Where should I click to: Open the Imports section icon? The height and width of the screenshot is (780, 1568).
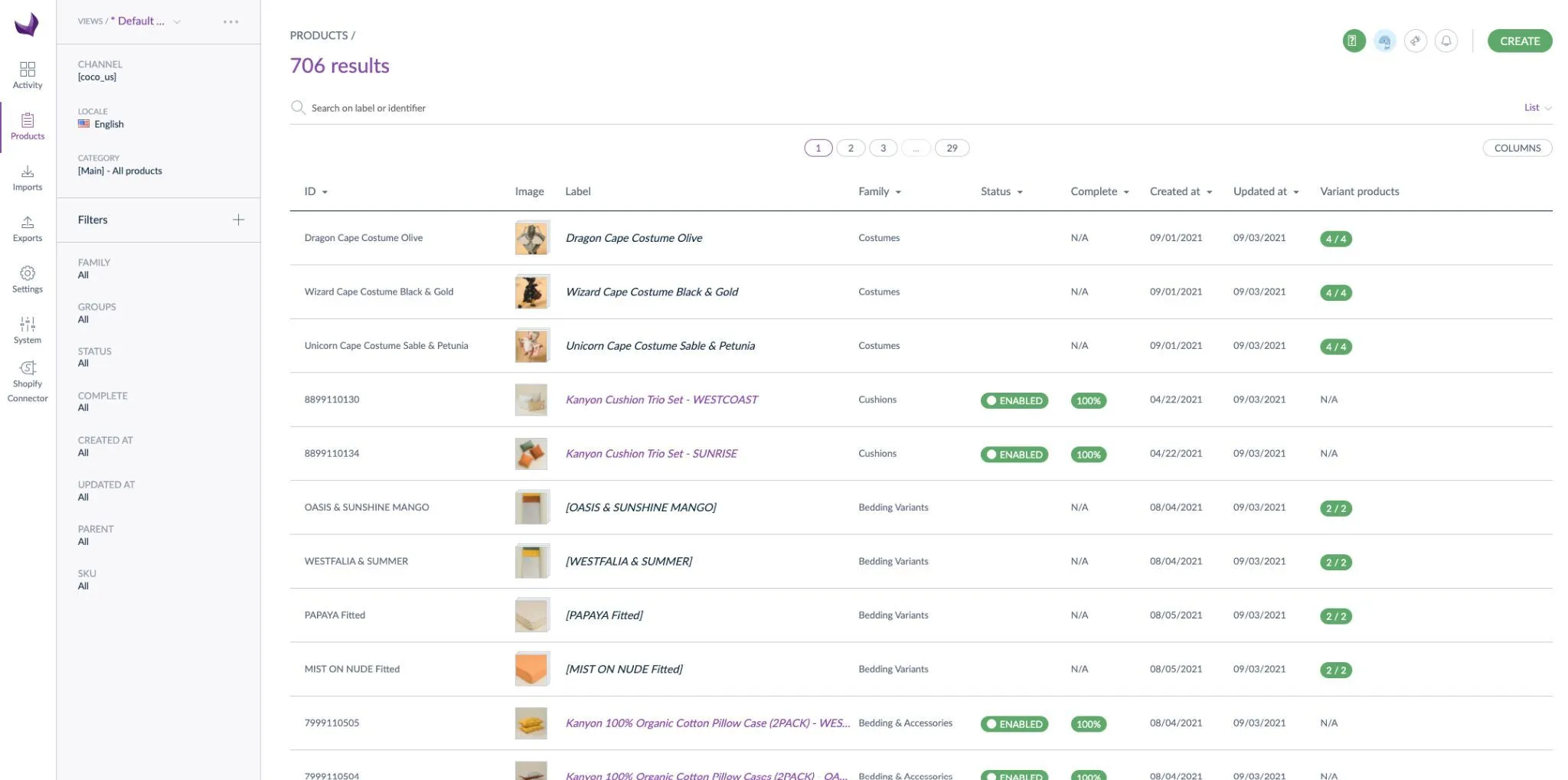click(x=28, y=176)
